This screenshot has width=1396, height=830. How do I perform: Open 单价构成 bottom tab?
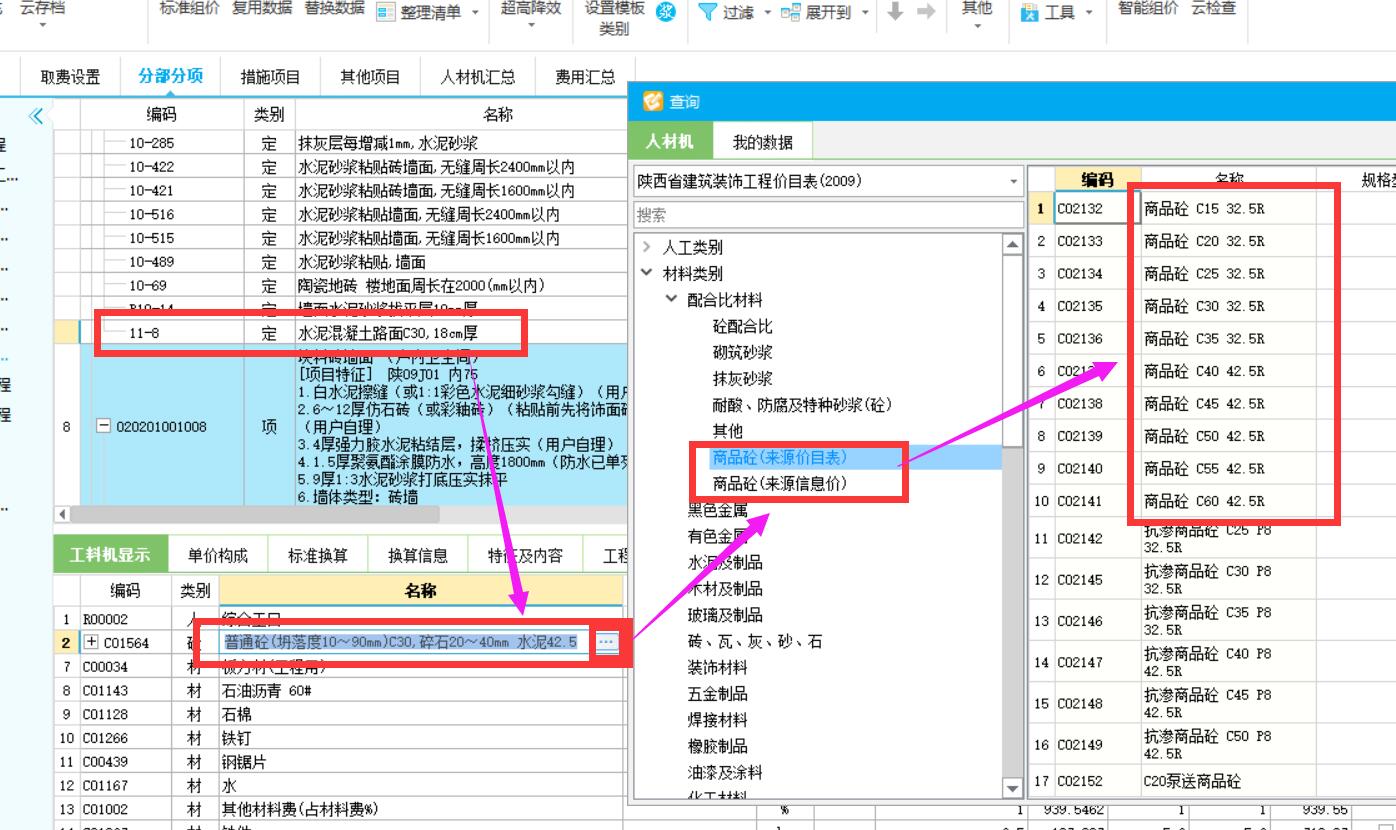(217, 556)
